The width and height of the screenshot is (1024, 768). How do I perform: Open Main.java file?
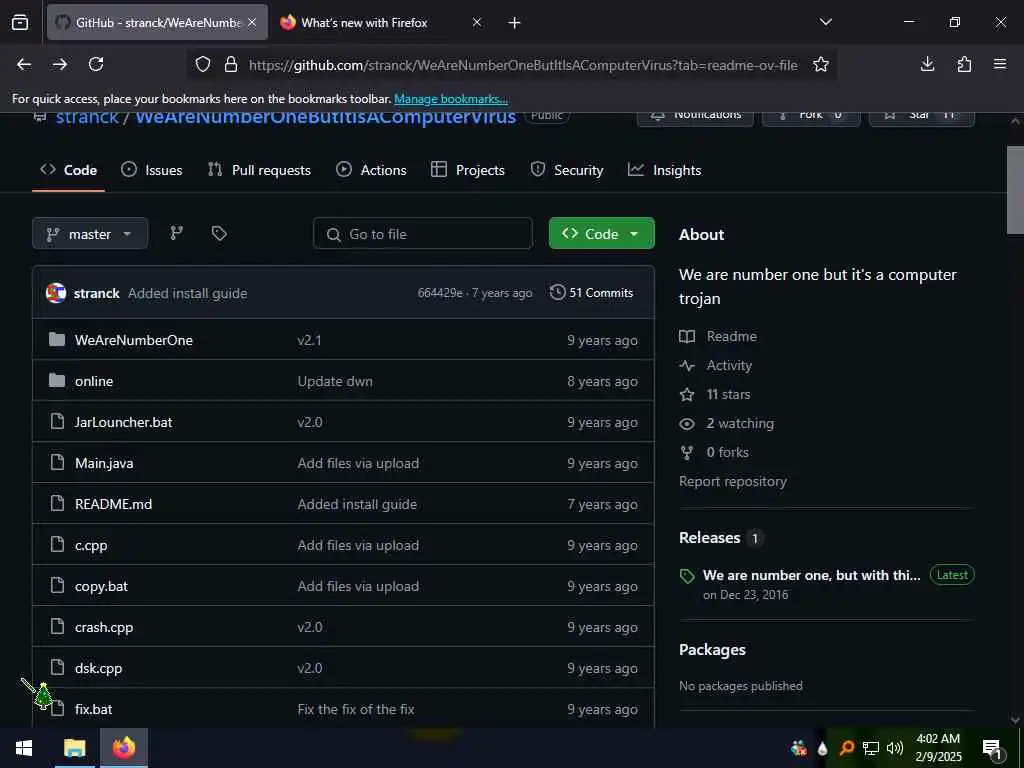104,463
